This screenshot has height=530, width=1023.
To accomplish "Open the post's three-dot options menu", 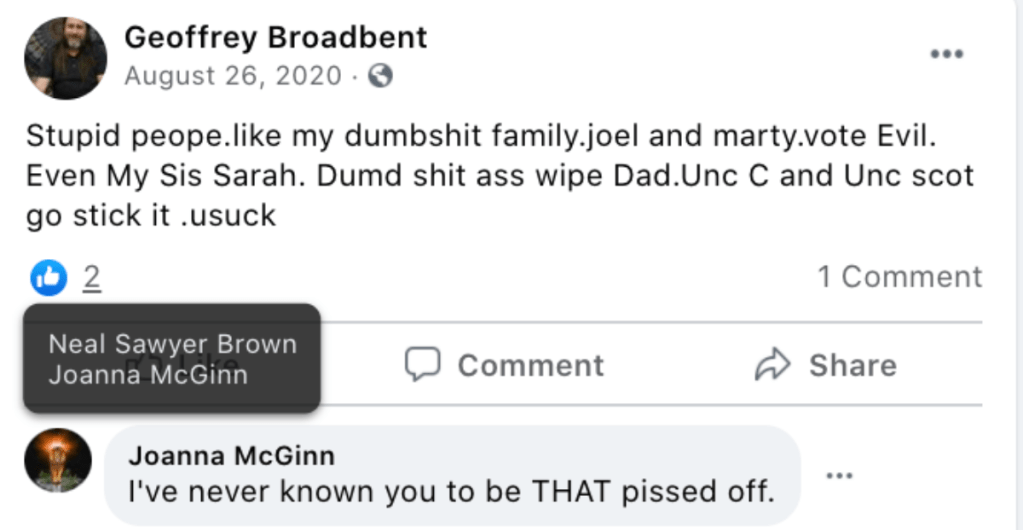I will (946, 54).
